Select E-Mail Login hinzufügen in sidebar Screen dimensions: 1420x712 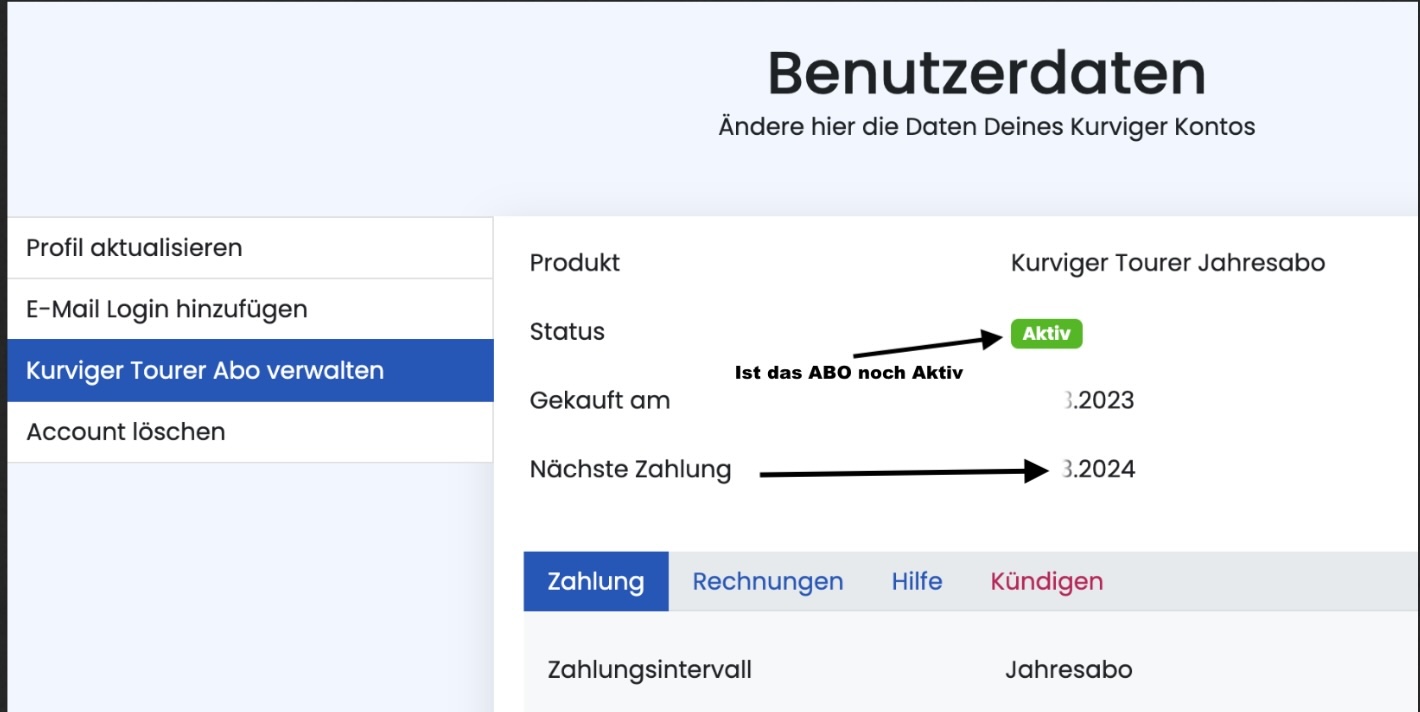[x=166, y=309]
